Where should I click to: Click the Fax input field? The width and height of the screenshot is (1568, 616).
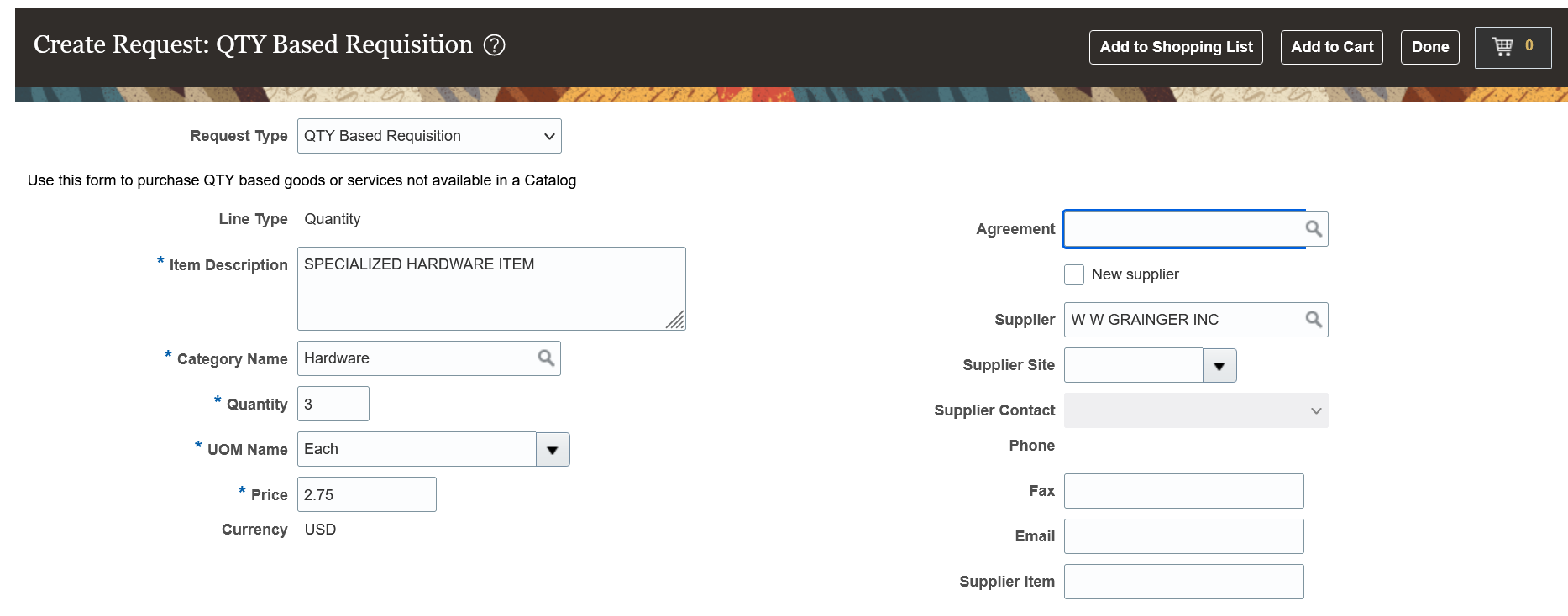point(1184,491)
